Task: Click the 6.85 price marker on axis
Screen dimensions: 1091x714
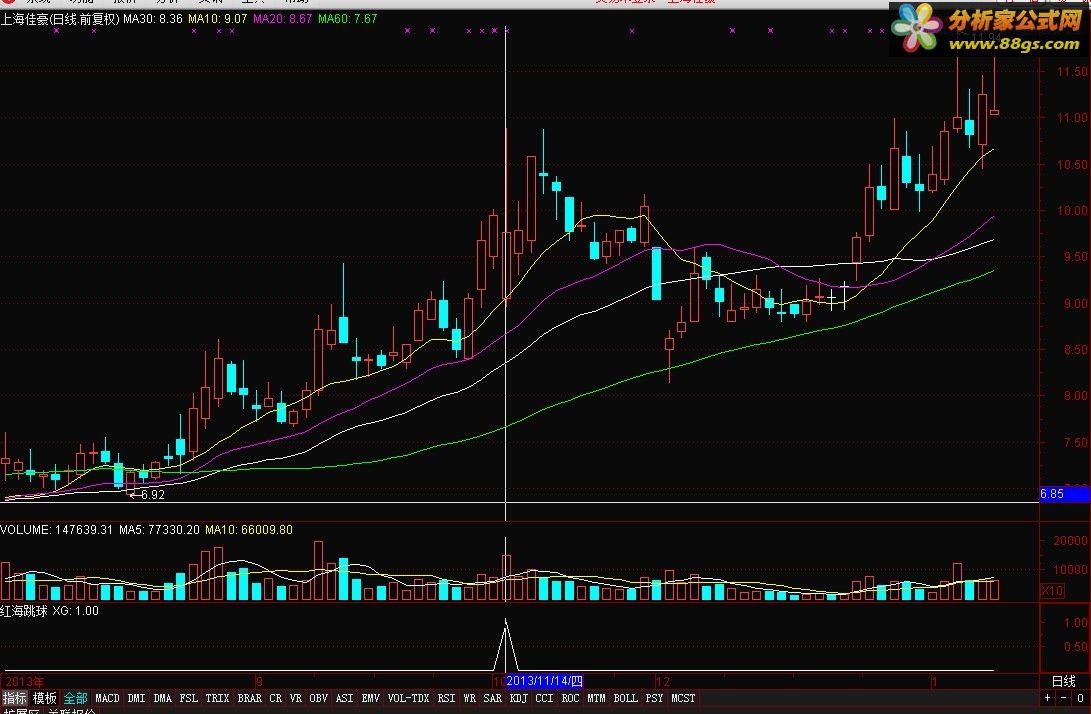Action: point(1064,494)
